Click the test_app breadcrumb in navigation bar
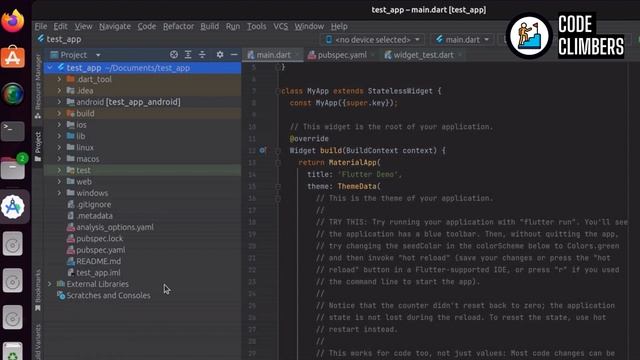 tap(60, 39)
